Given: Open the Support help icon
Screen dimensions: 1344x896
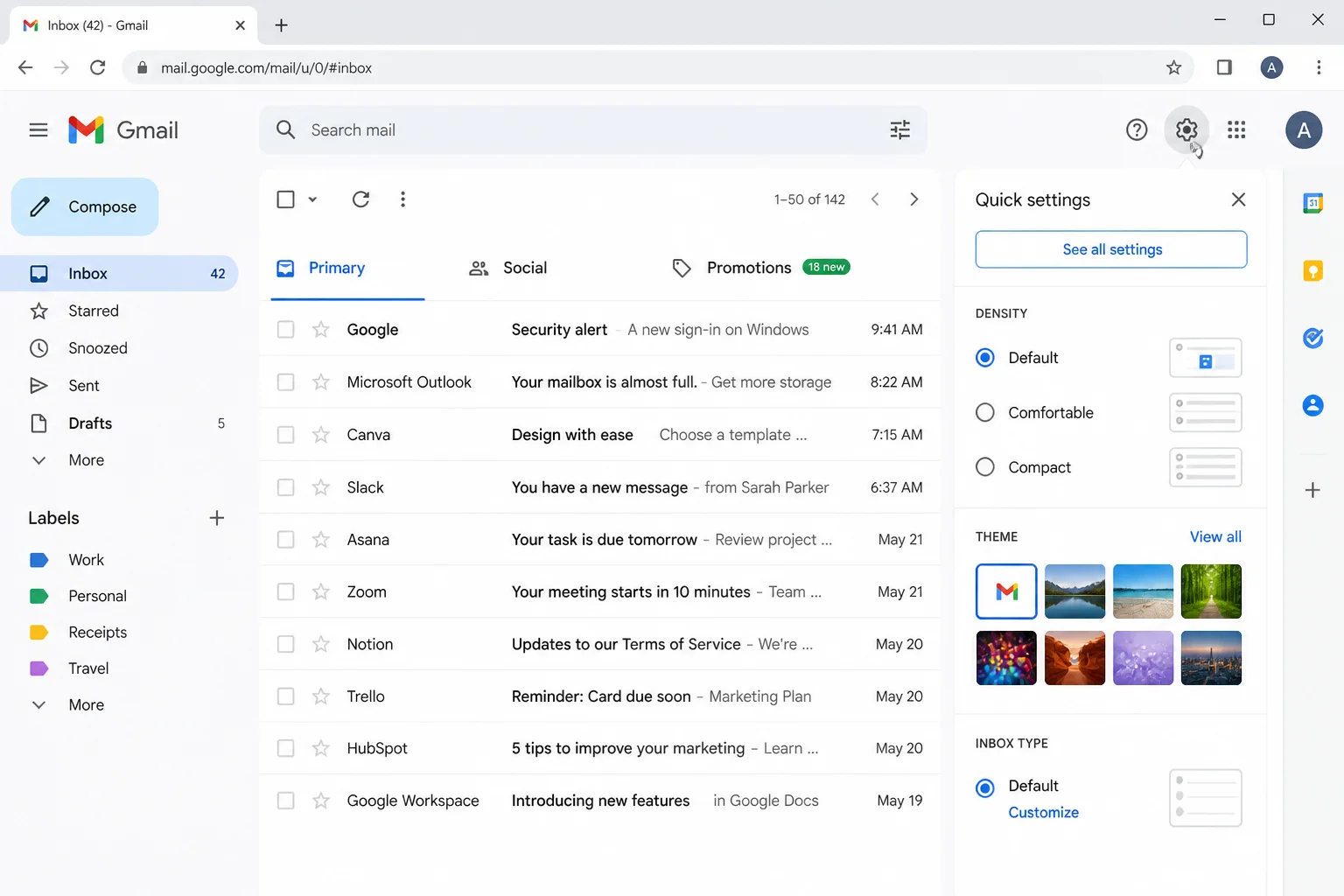Looking at the screenshot, I should coord(1137,130).
